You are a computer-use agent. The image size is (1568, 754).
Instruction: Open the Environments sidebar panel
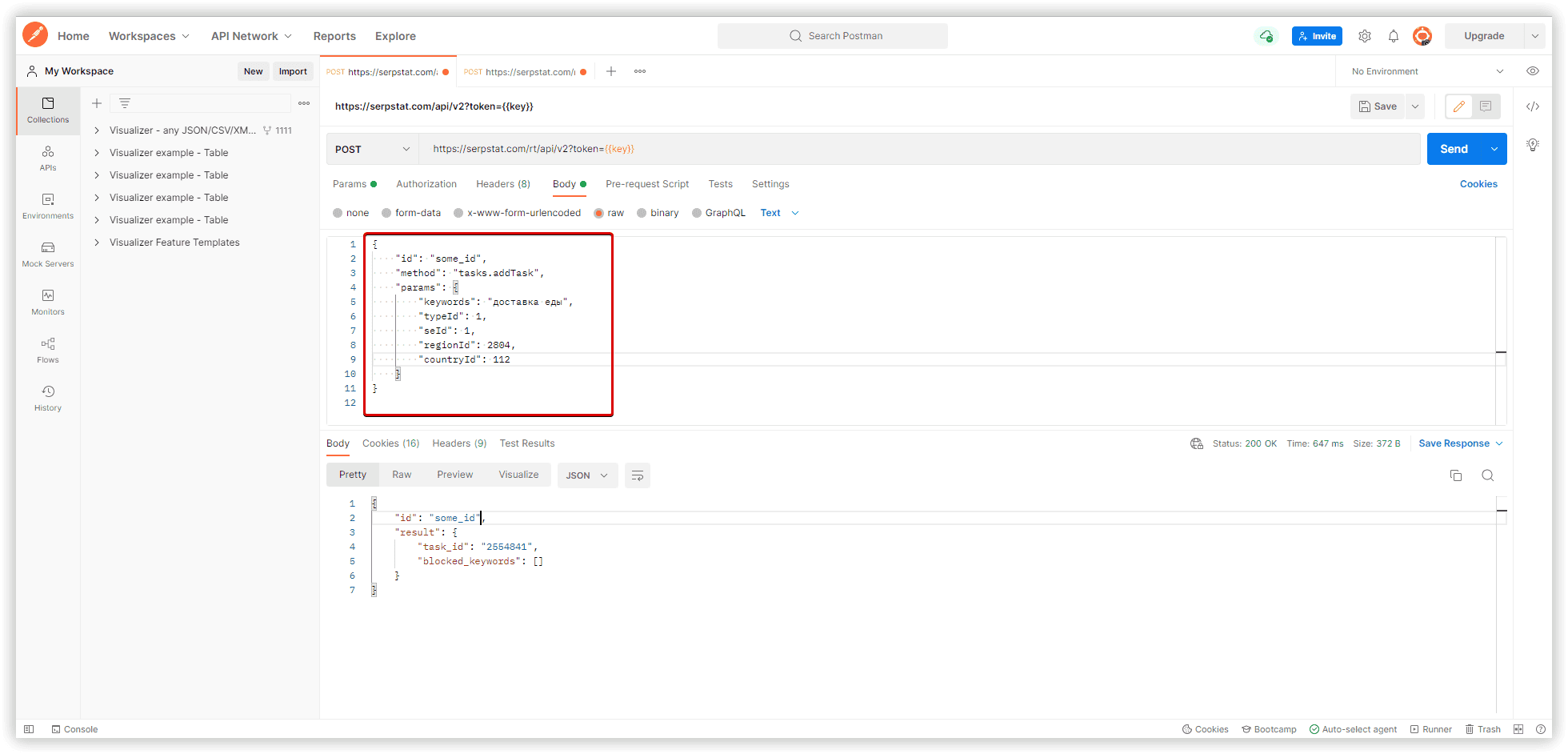coord(48,207)
